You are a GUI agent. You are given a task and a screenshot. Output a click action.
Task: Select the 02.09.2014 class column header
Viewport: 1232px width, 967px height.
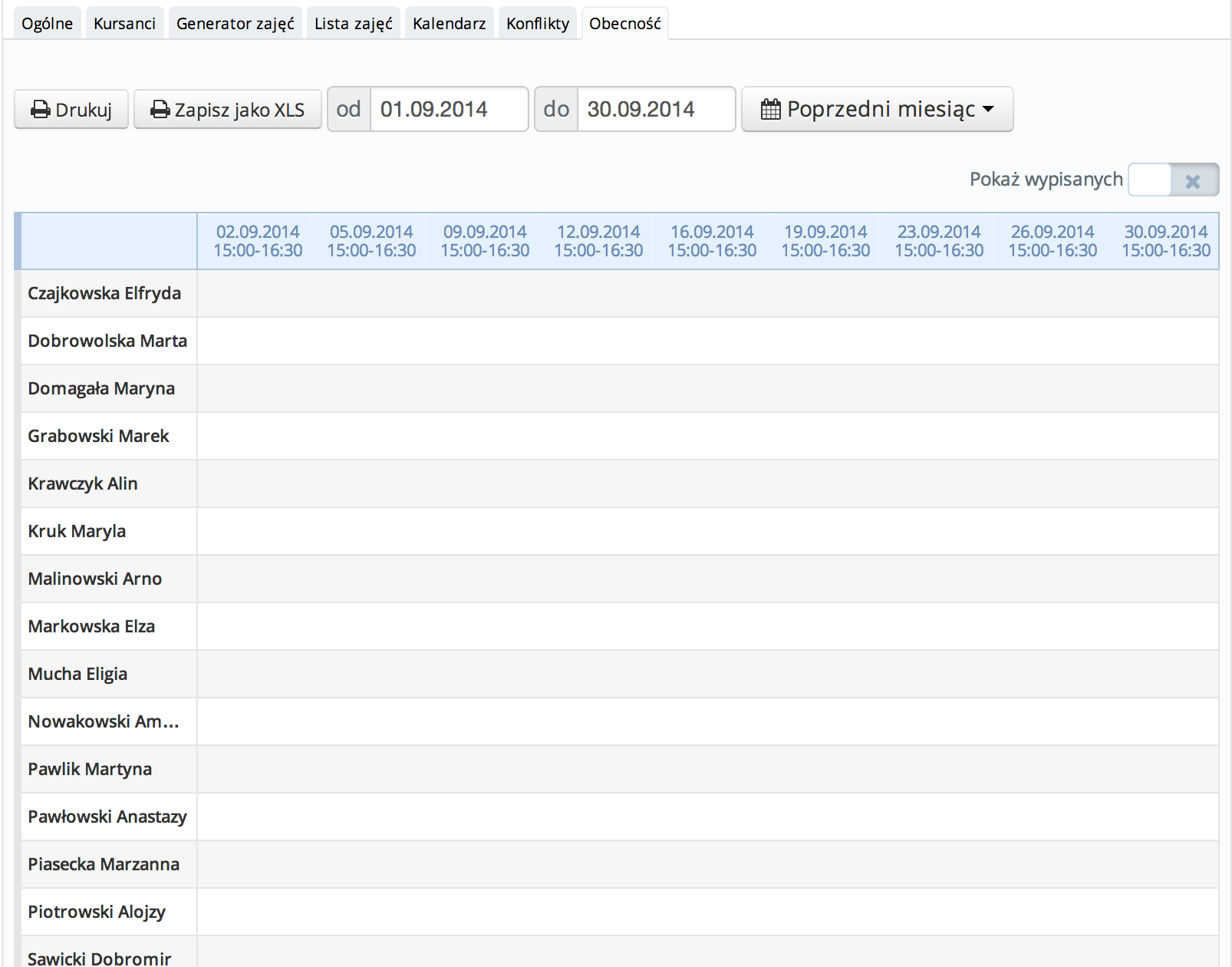(x=258, y=241)
